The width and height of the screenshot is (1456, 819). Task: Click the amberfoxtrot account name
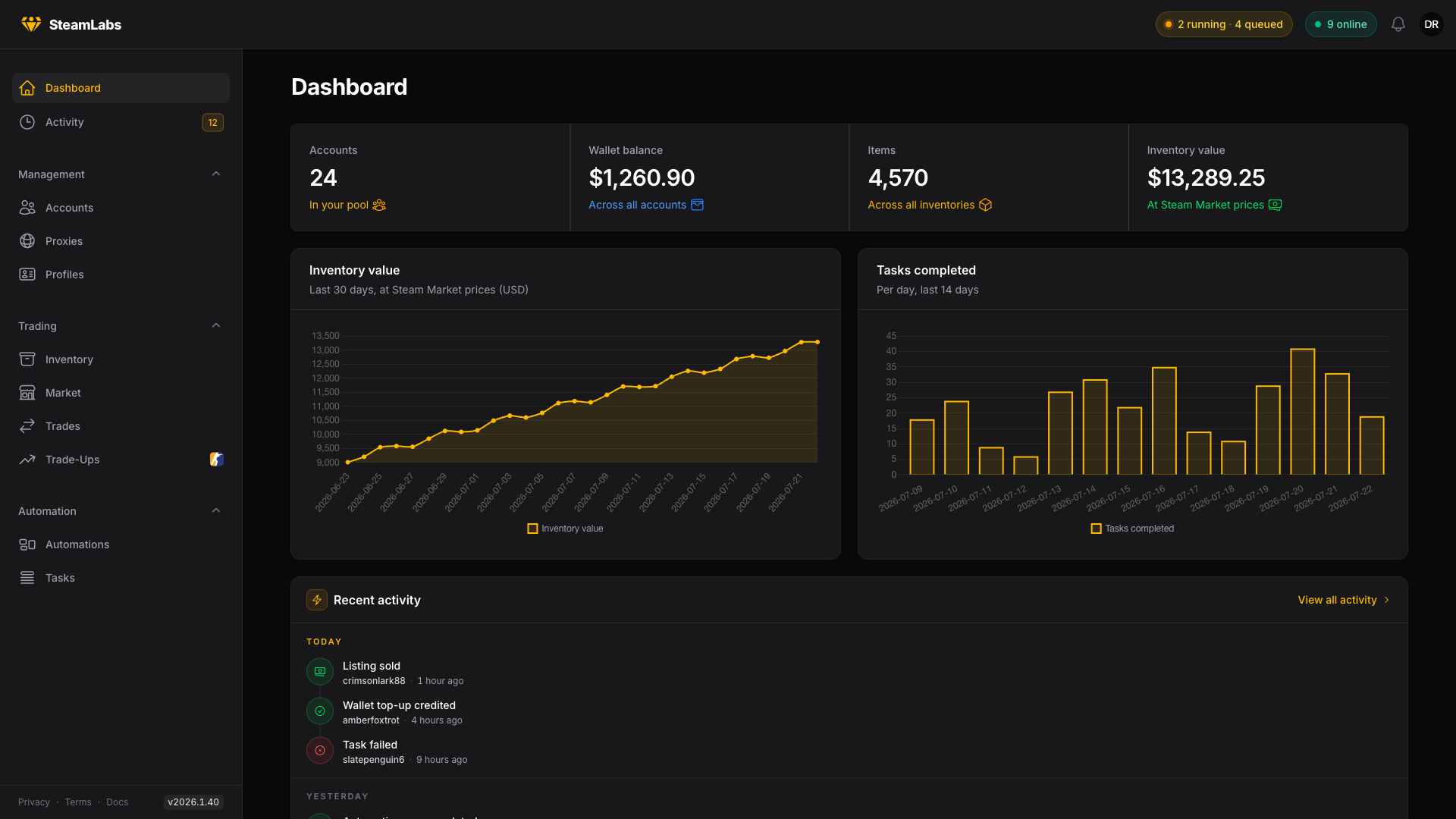point(371,720)
